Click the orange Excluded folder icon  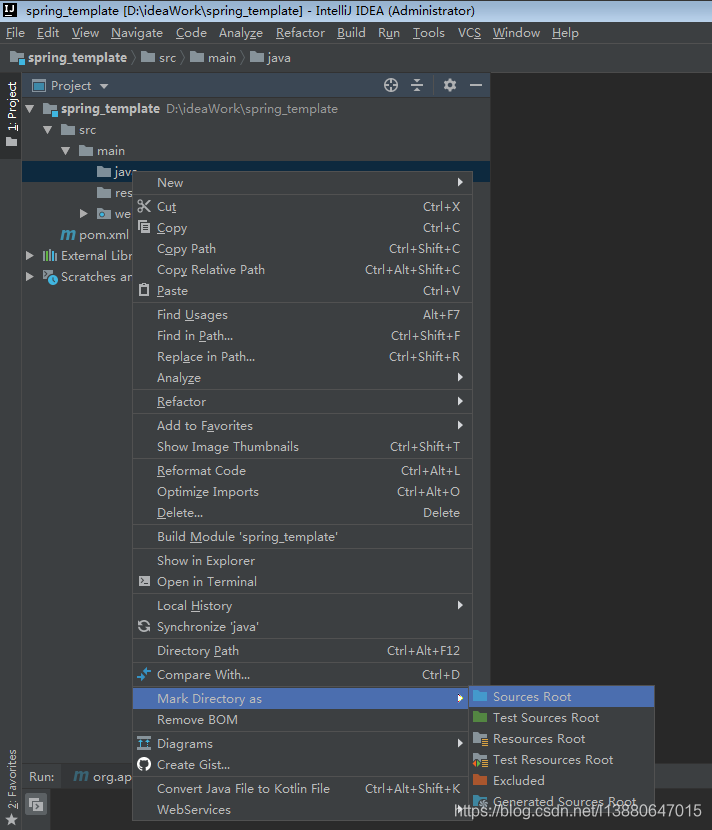480,780
